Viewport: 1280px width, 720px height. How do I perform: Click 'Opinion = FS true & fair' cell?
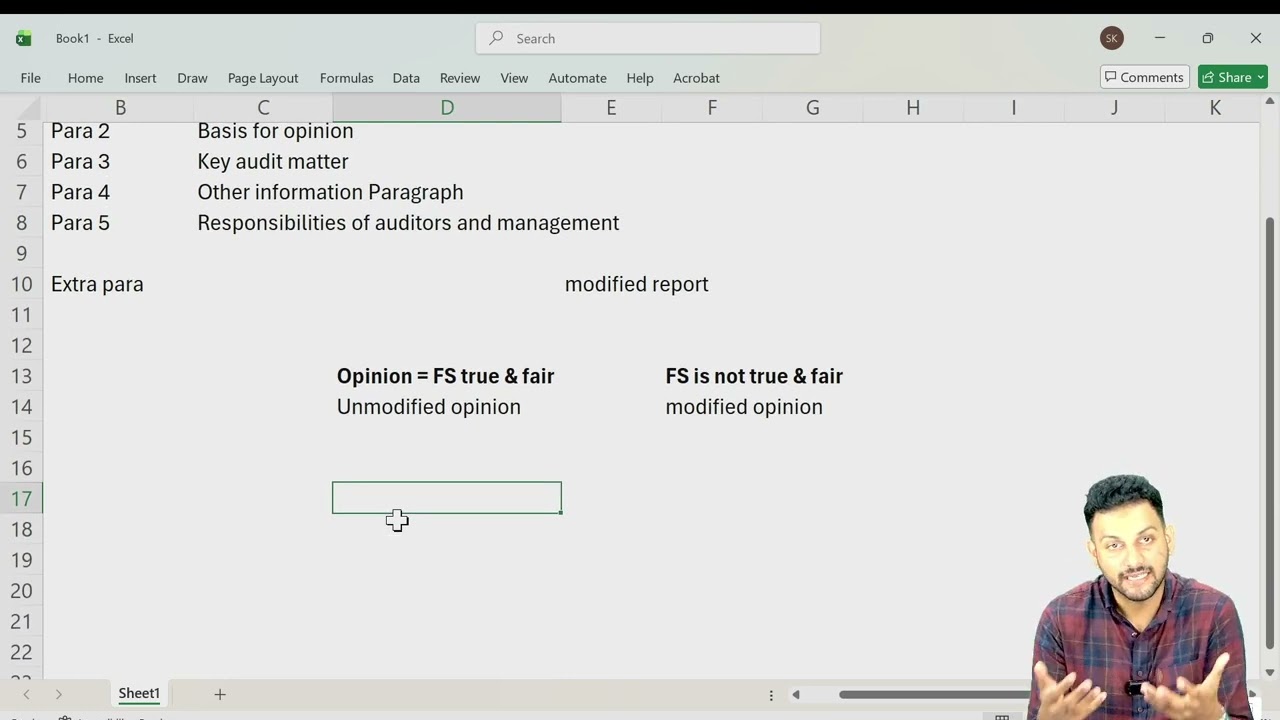click(x=447, y=376)
